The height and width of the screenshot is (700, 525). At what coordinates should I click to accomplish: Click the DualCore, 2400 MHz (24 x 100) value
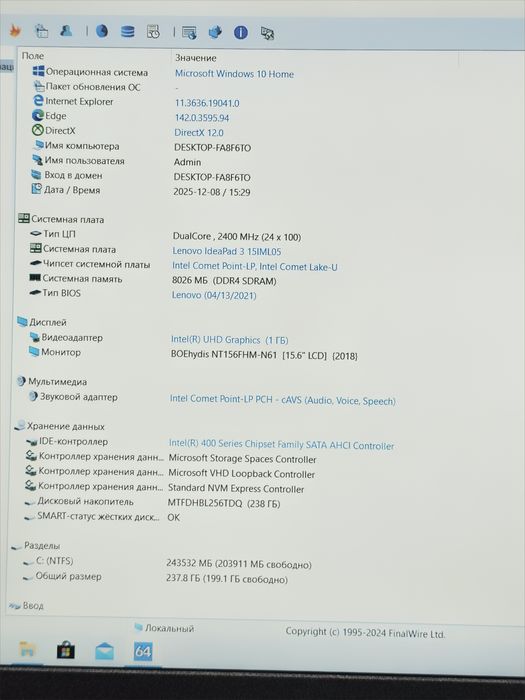(237, 237)
